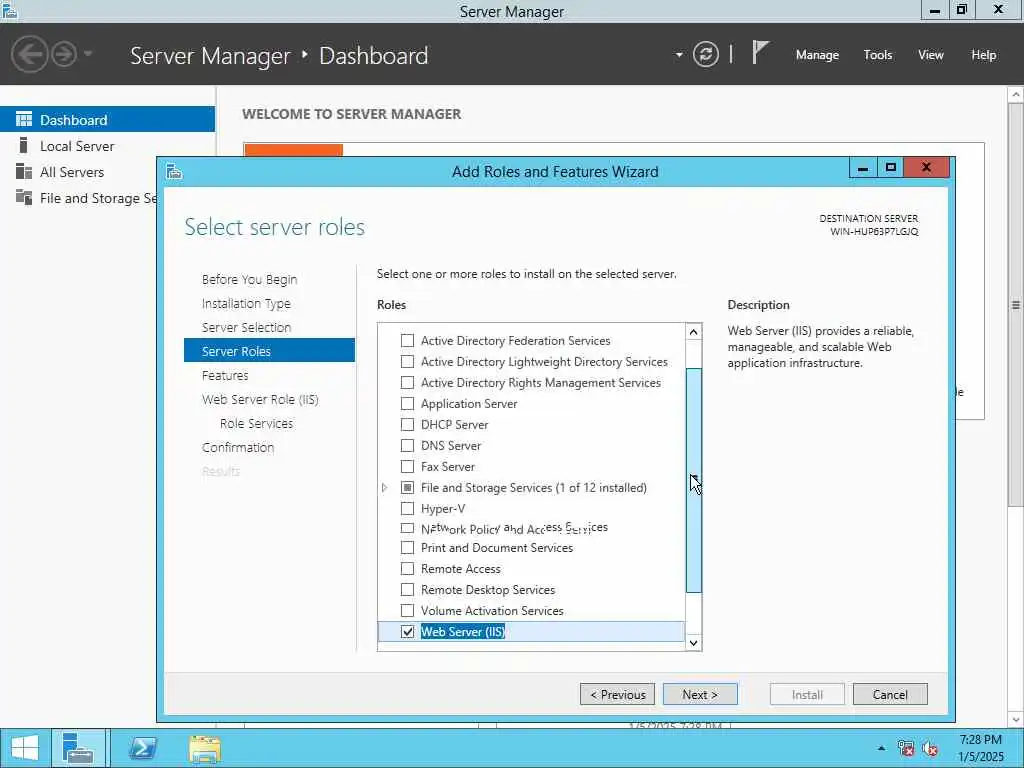
Task: Toggle File and Storage Services checkbox
Action: coord(408,488)
